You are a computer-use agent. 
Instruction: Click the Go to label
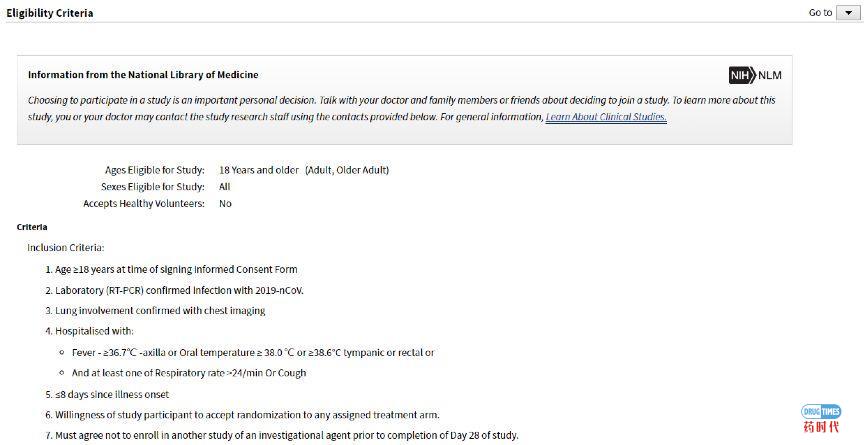tap(820, 12)
